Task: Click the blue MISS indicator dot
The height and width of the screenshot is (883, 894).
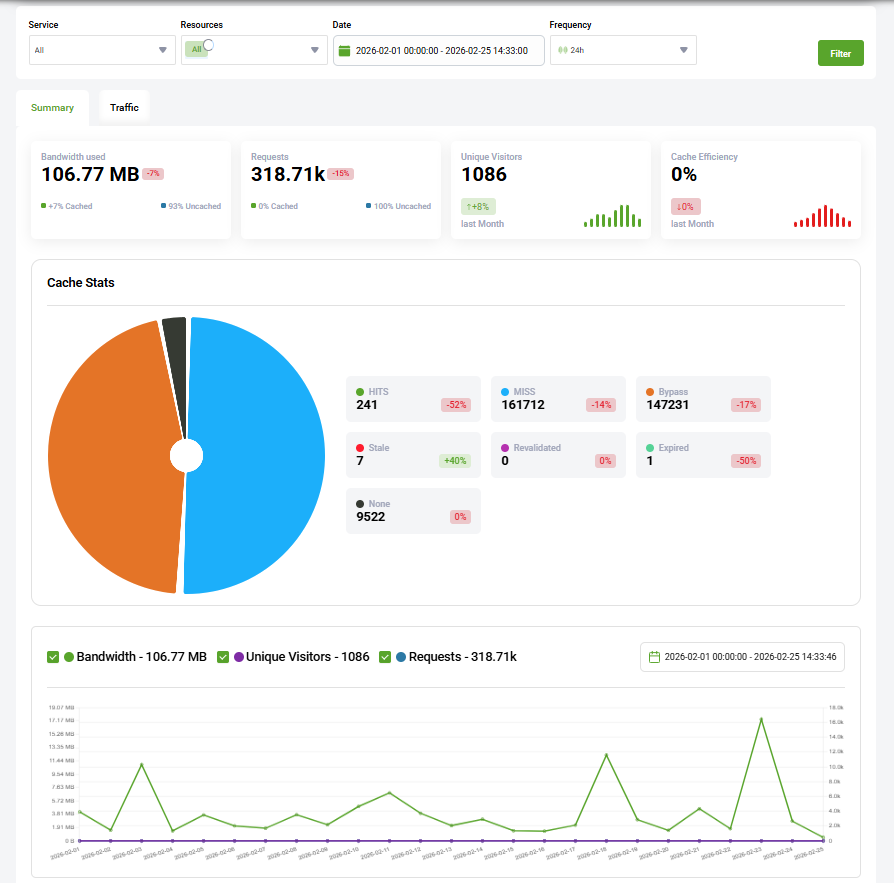Action: [x=505, y=392]
